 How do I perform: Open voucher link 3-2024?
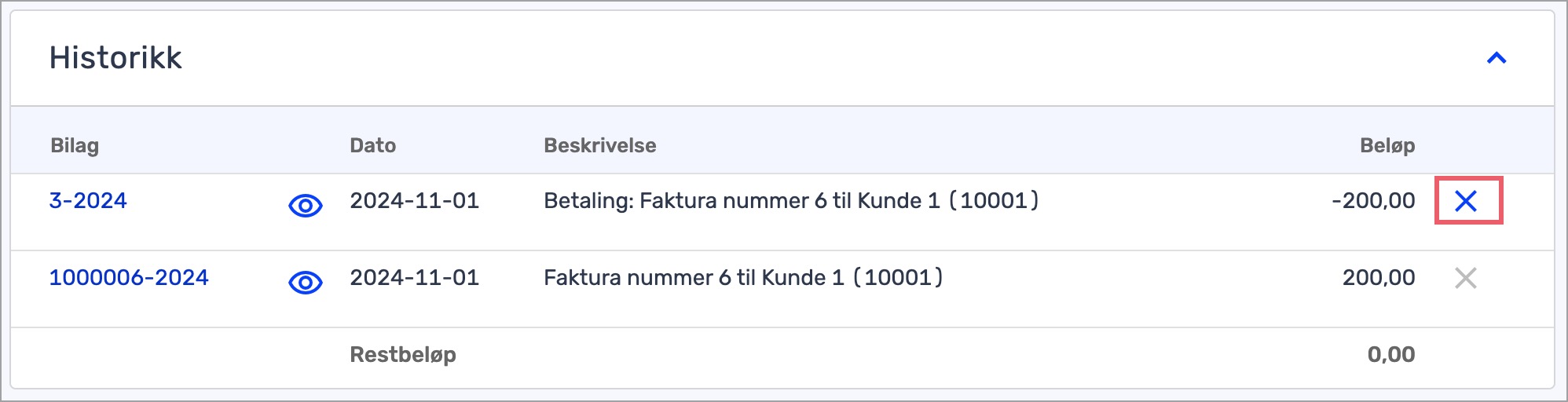[88, 201]
